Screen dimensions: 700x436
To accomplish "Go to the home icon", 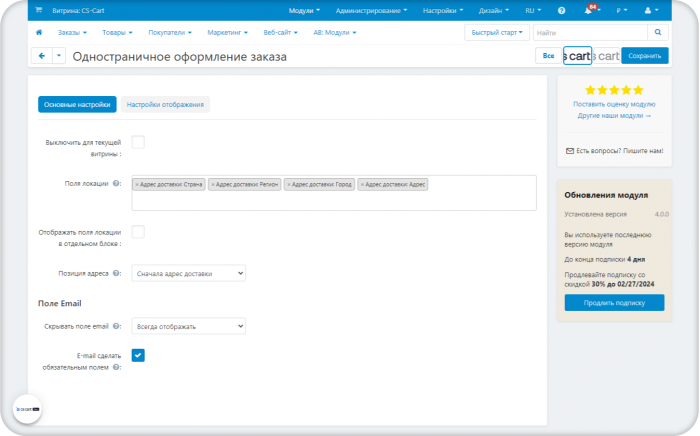I will pos(39,32).
